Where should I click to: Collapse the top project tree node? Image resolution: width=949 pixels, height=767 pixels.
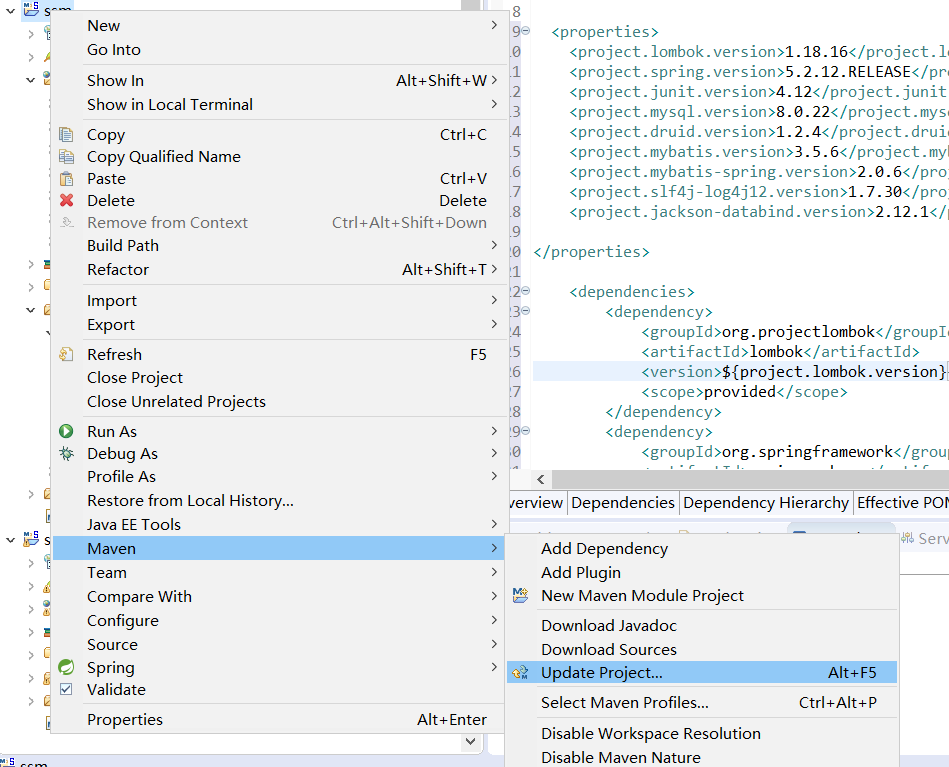pyautogui.click(x=10, y=10)
